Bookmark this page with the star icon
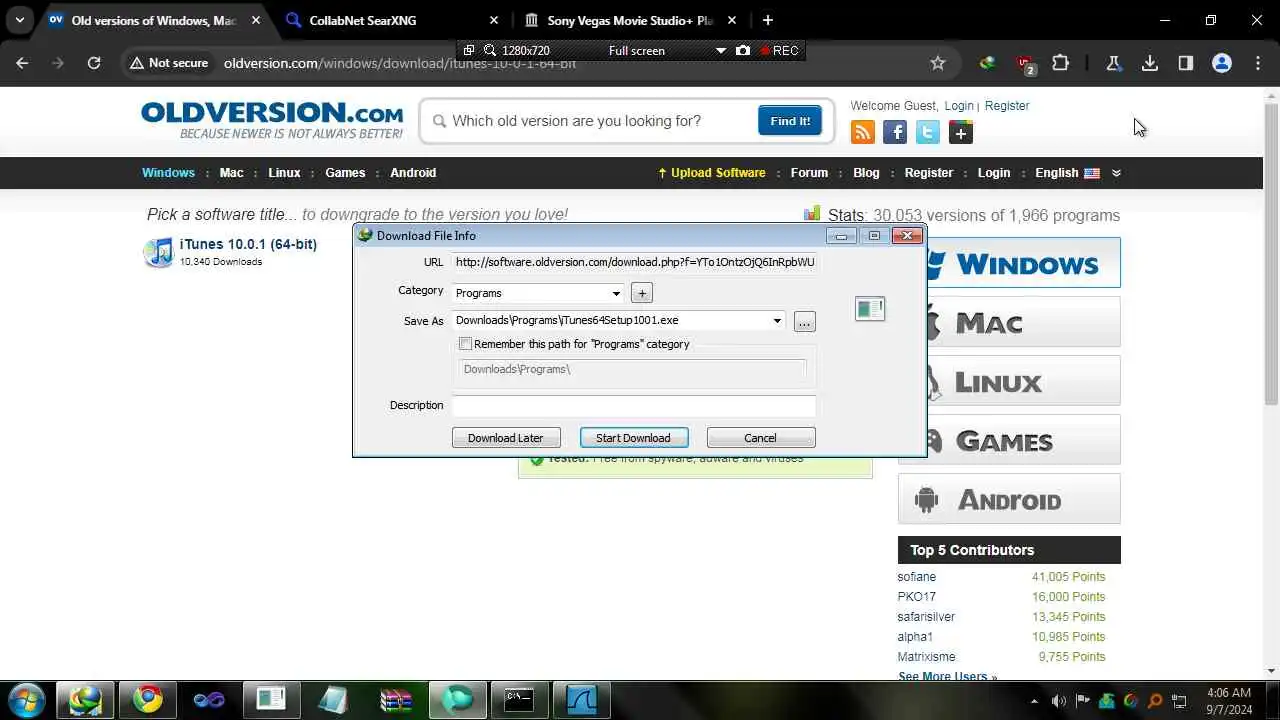 pos(937,63)
